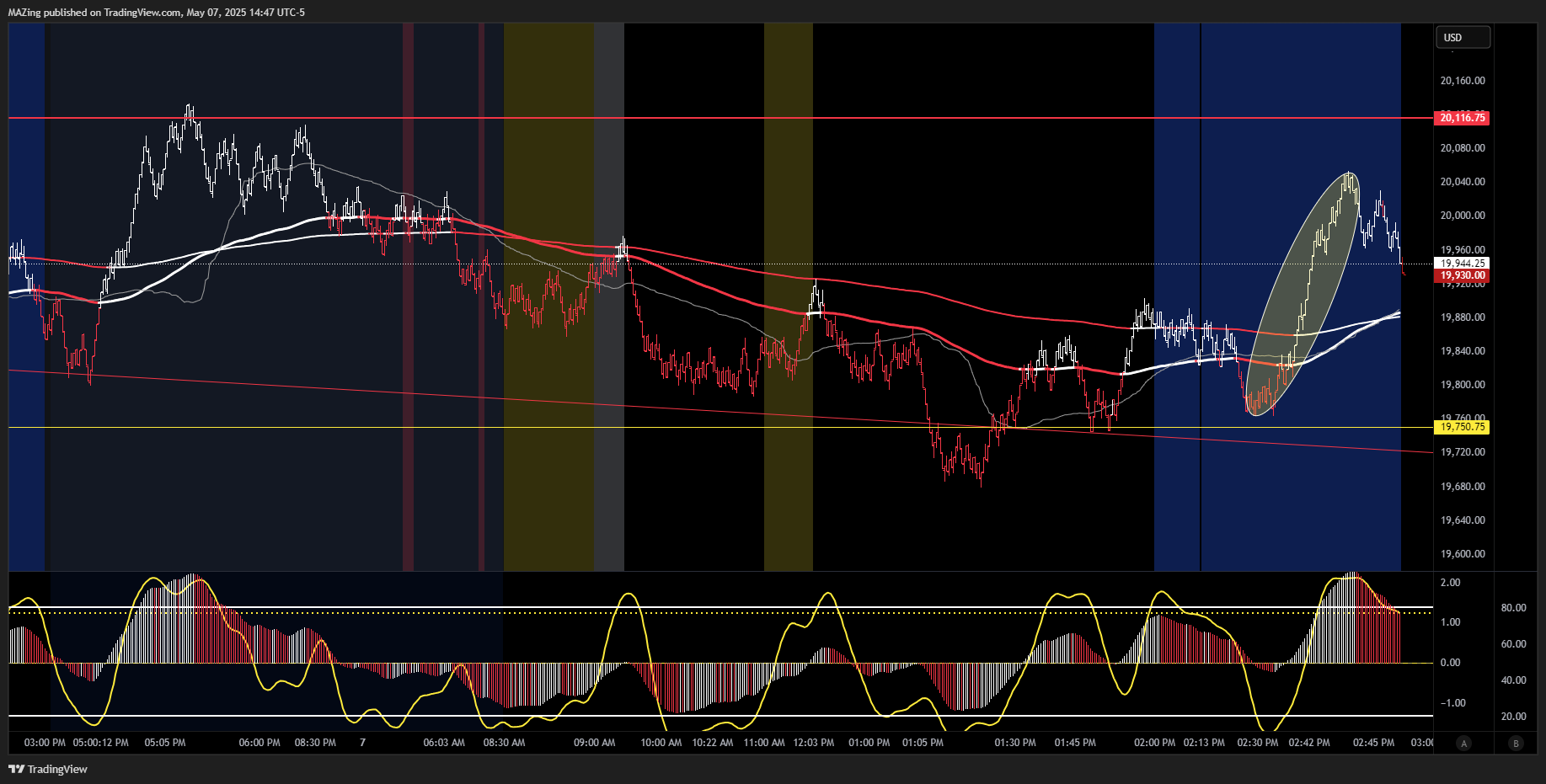Click the 02:30 PM time label
Image resolution: width=1546 pixels, height=784 pixels.
(1258, 743)
